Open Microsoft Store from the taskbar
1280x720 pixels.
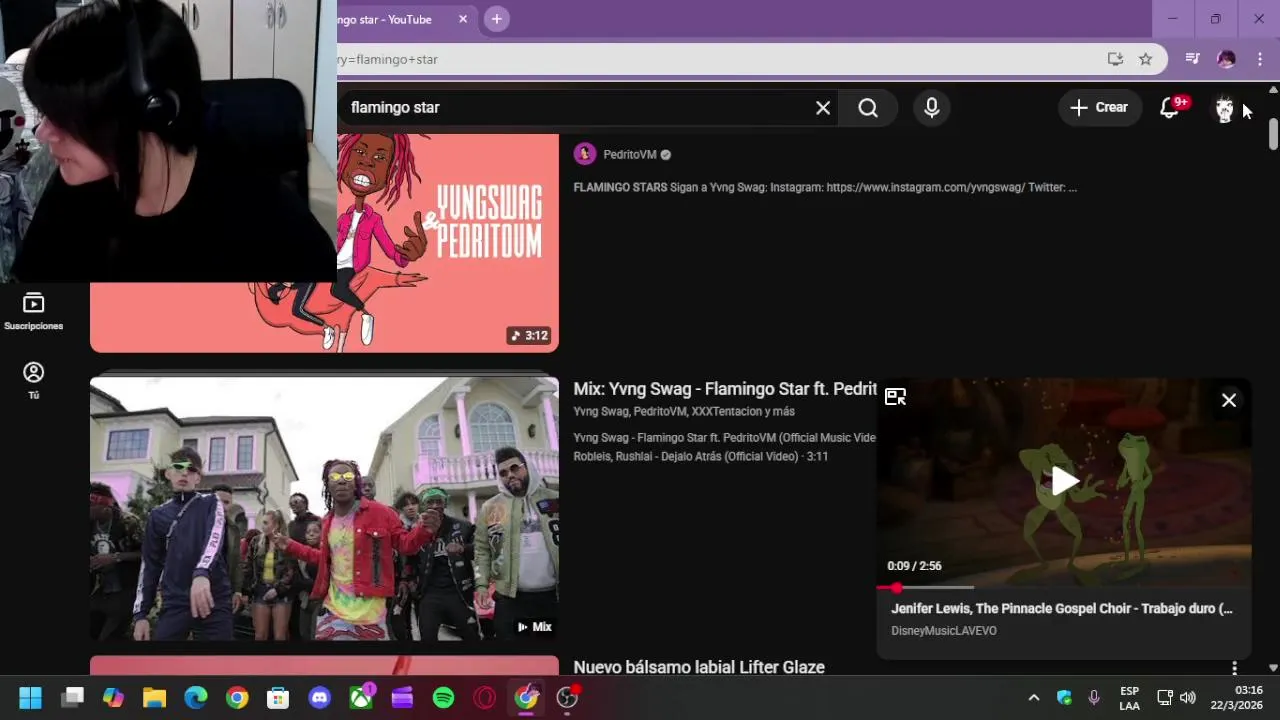click(x=278, y=698)
